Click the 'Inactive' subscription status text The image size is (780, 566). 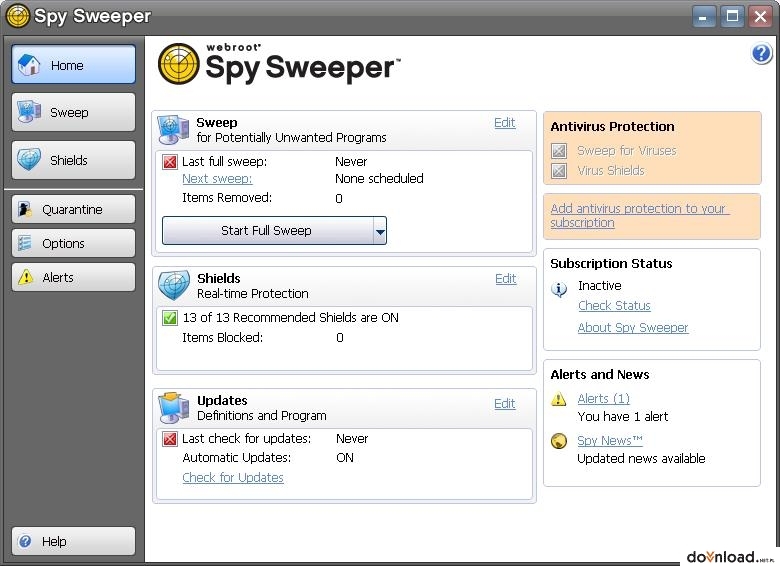tap(599, 286)
